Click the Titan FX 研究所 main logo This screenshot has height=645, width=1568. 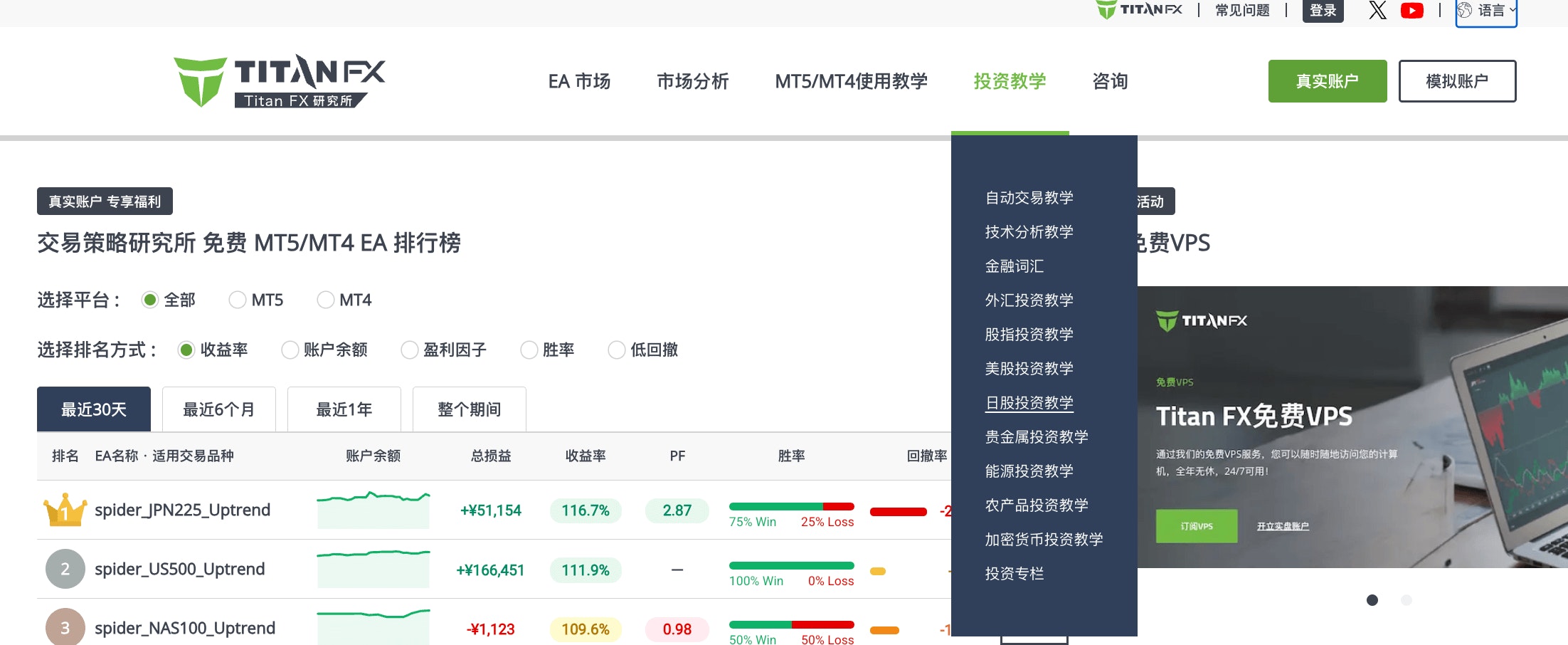[x=280, y=81]
